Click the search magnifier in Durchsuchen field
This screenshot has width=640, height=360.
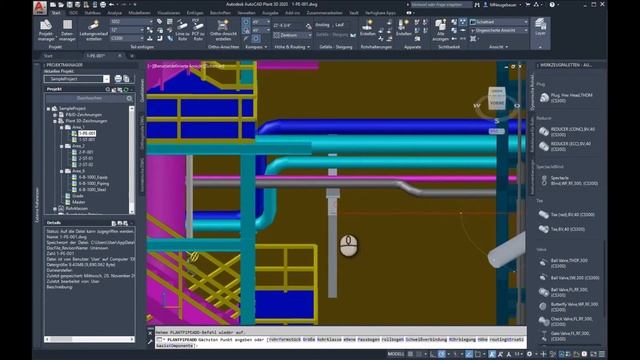point(129,98)
